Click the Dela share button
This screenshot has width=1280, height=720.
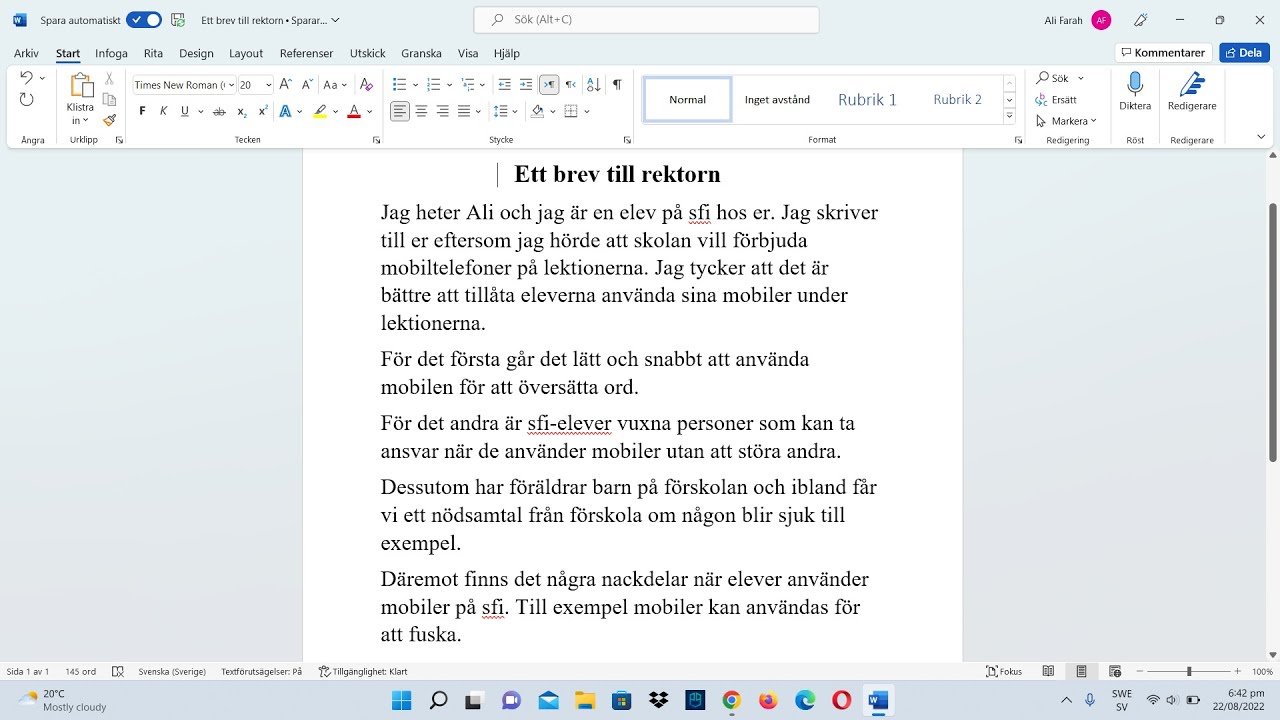(x=1244, y=53)
